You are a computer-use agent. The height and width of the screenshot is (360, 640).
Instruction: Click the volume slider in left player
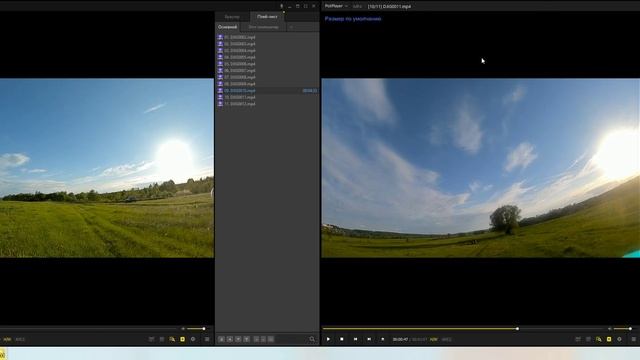196,329
